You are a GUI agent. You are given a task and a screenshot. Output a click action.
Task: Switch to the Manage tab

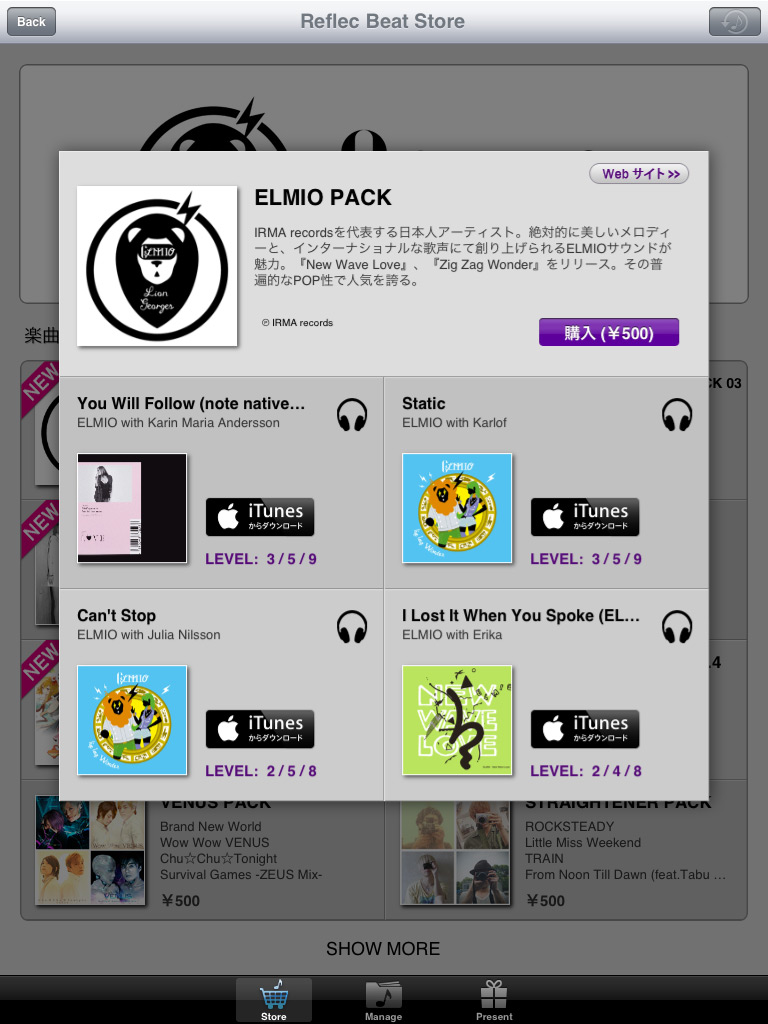tap(383, 1000)
